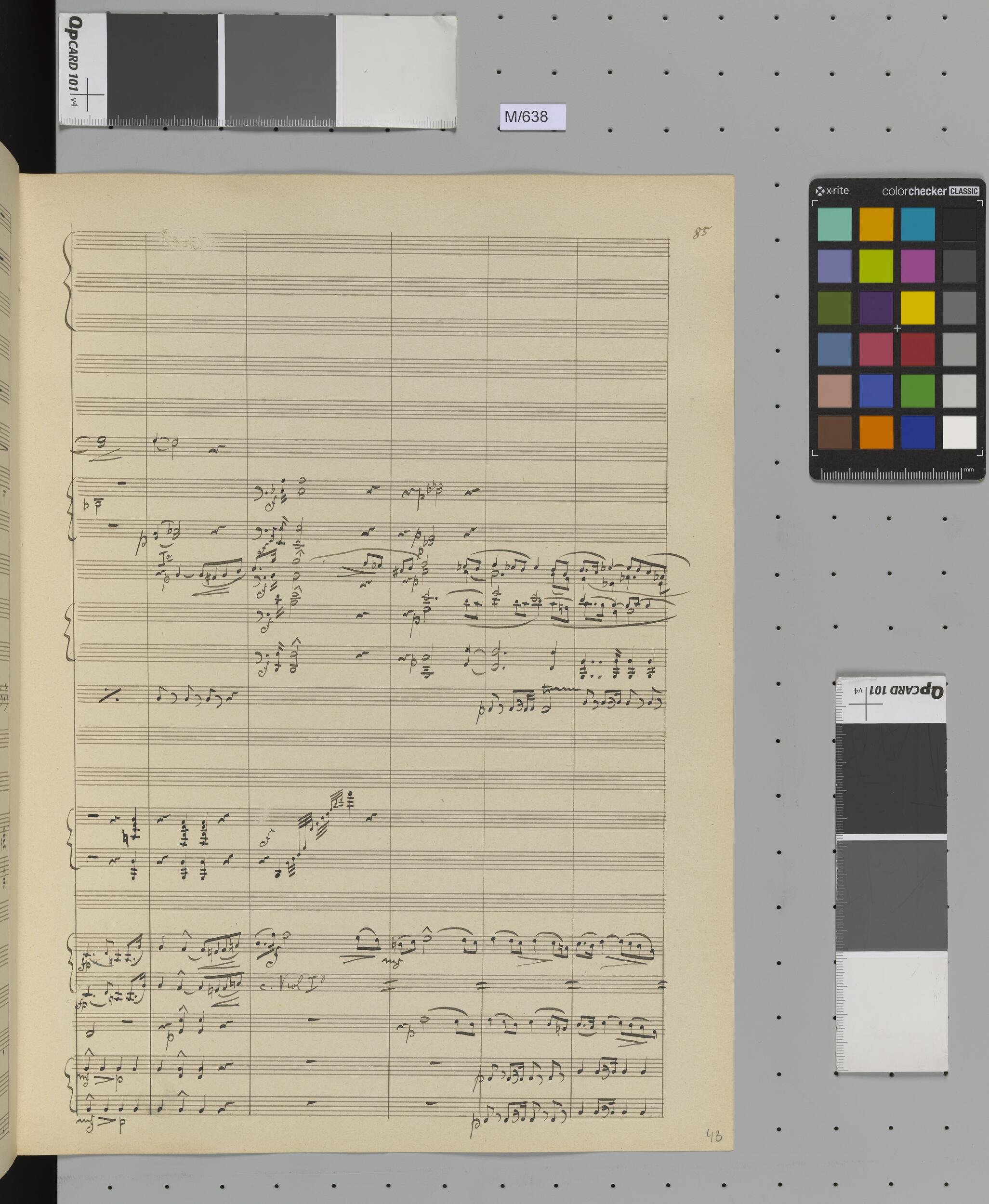The image size is (989, 1204).
Task: Click the x-rite logo on colorchecker
Action: [832, 191]
